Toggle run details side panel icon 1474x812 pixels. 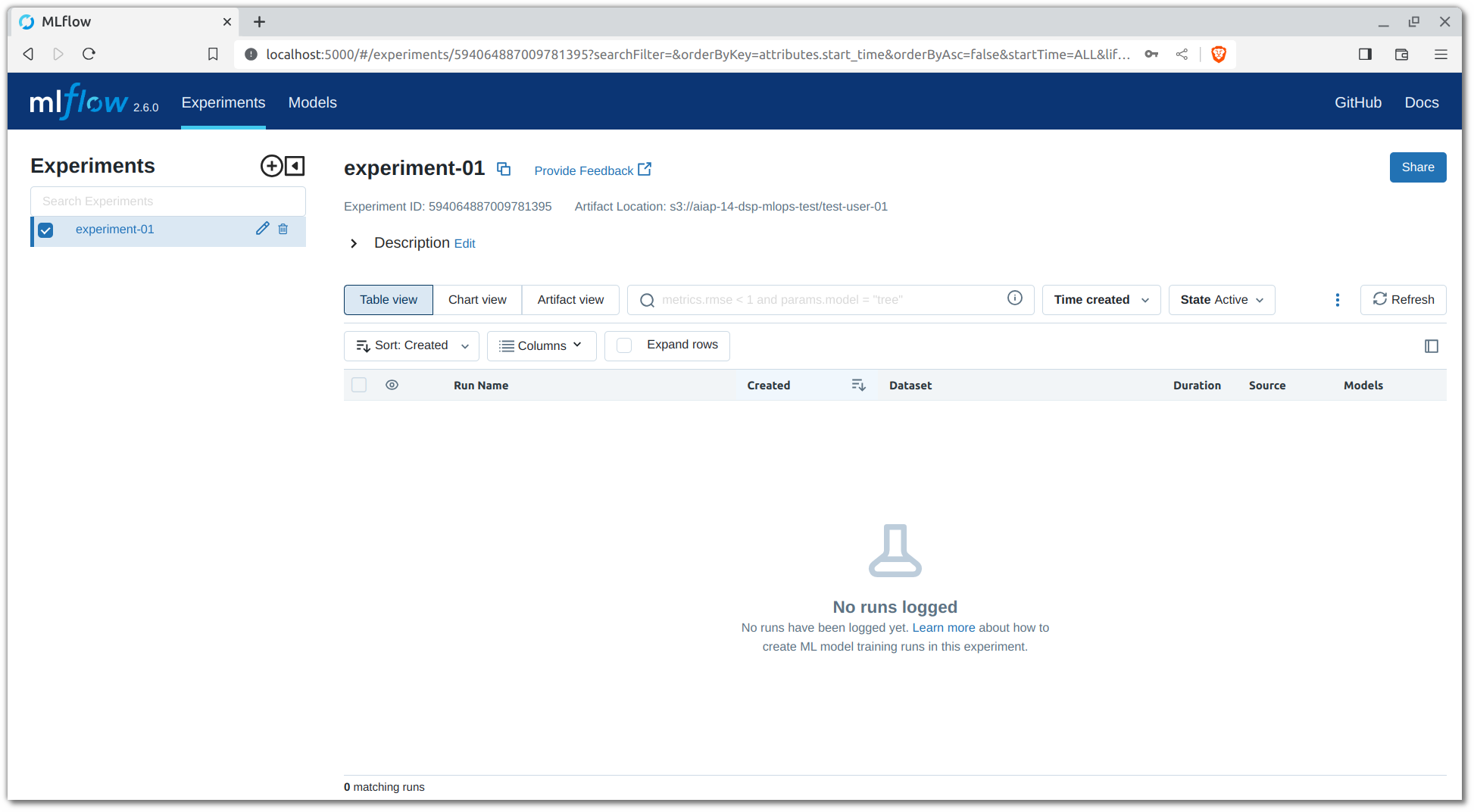point(1432,346)
